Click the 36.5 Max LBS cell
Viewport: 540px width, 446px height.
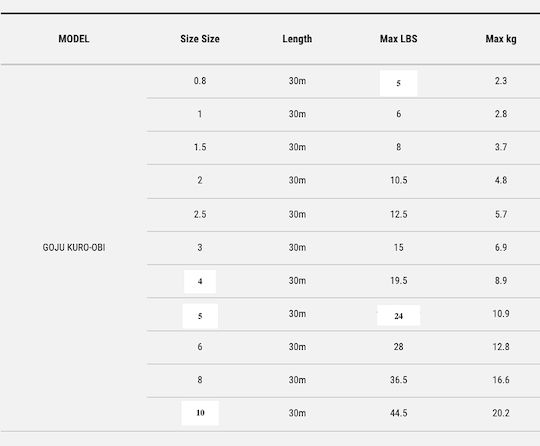(398, 380)
